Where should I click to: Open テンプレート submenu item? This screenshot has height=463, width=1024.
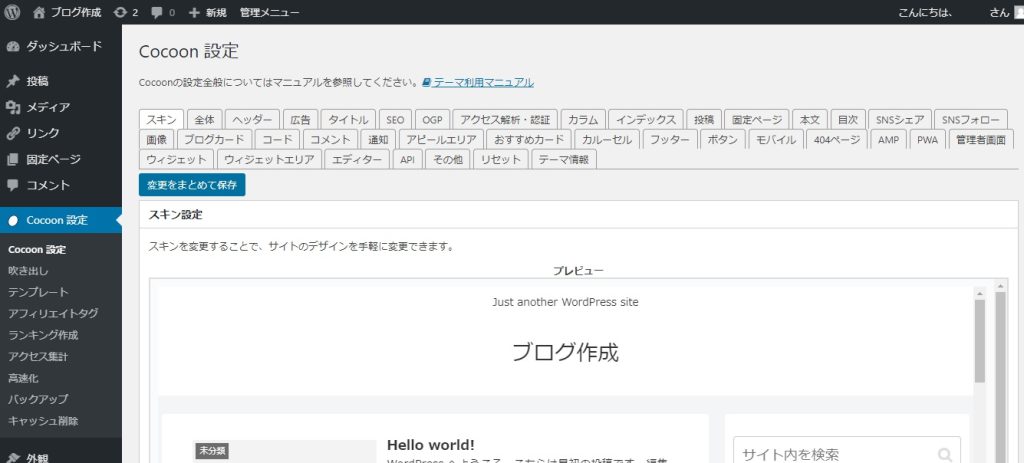tap(38, 292)
